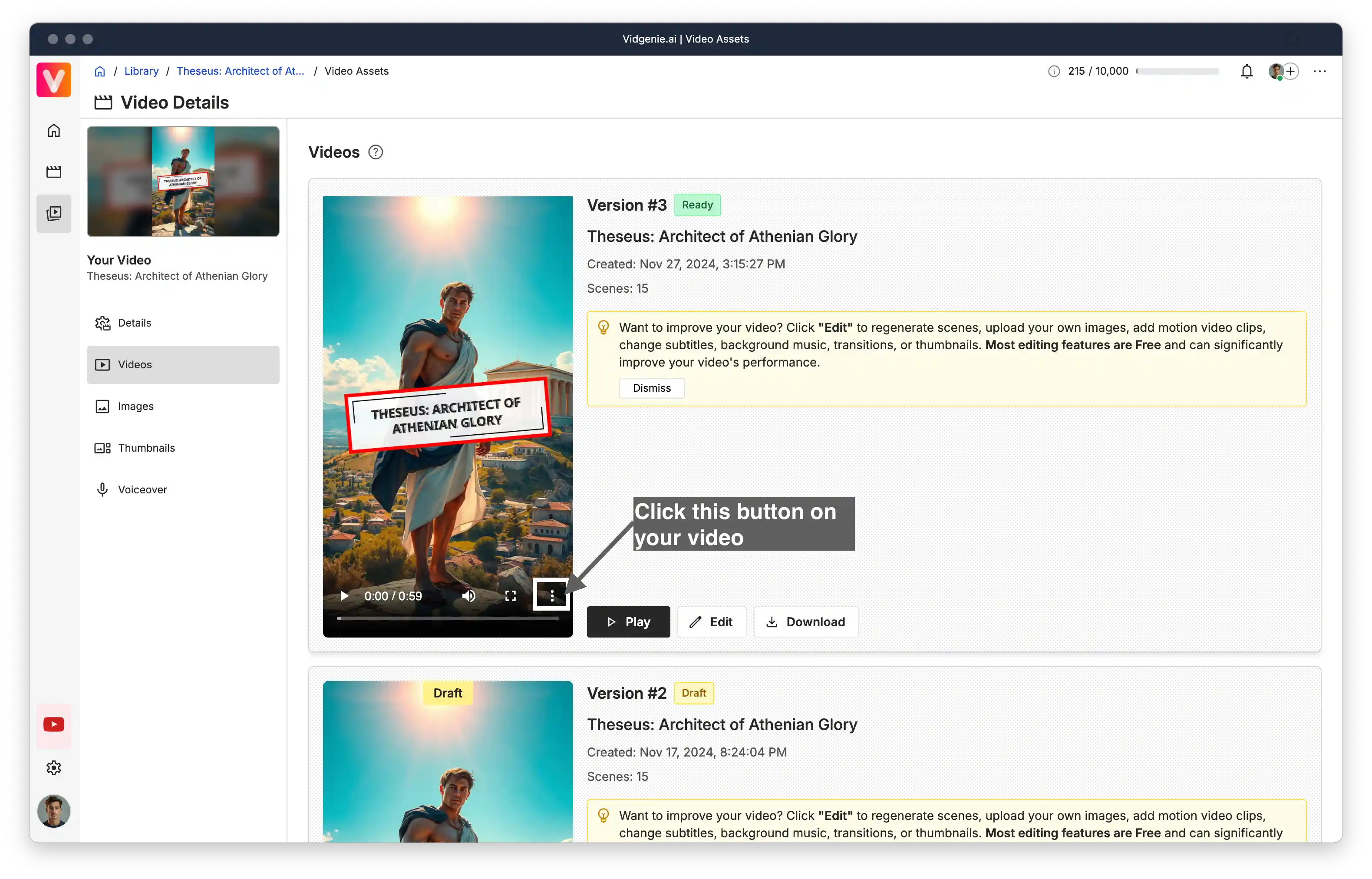Open the Details section
The image size is (1372, 879).
[183, 323]
